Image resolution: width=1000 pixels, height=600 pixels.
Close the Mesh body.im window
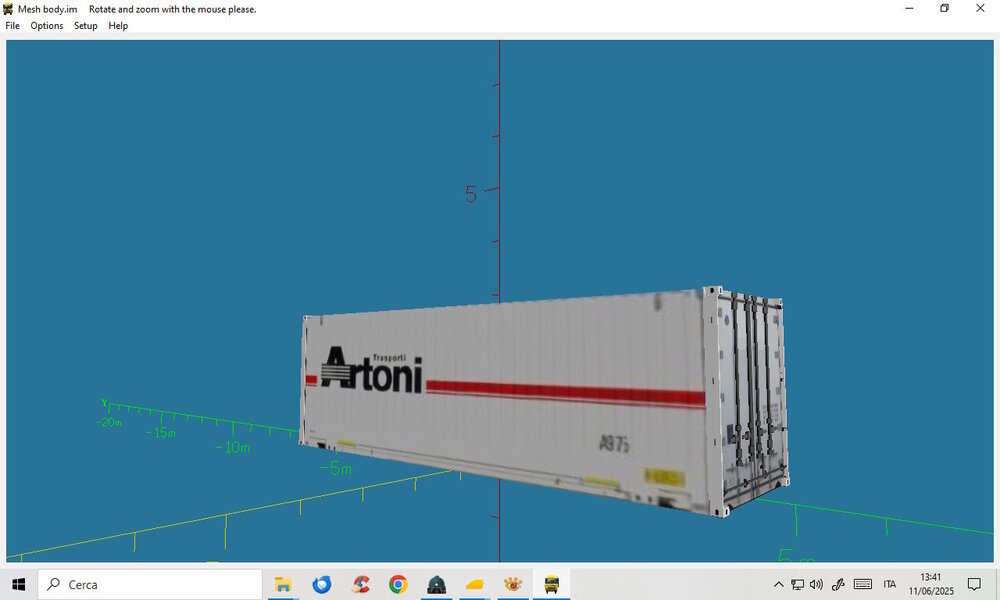click(980, 8)
